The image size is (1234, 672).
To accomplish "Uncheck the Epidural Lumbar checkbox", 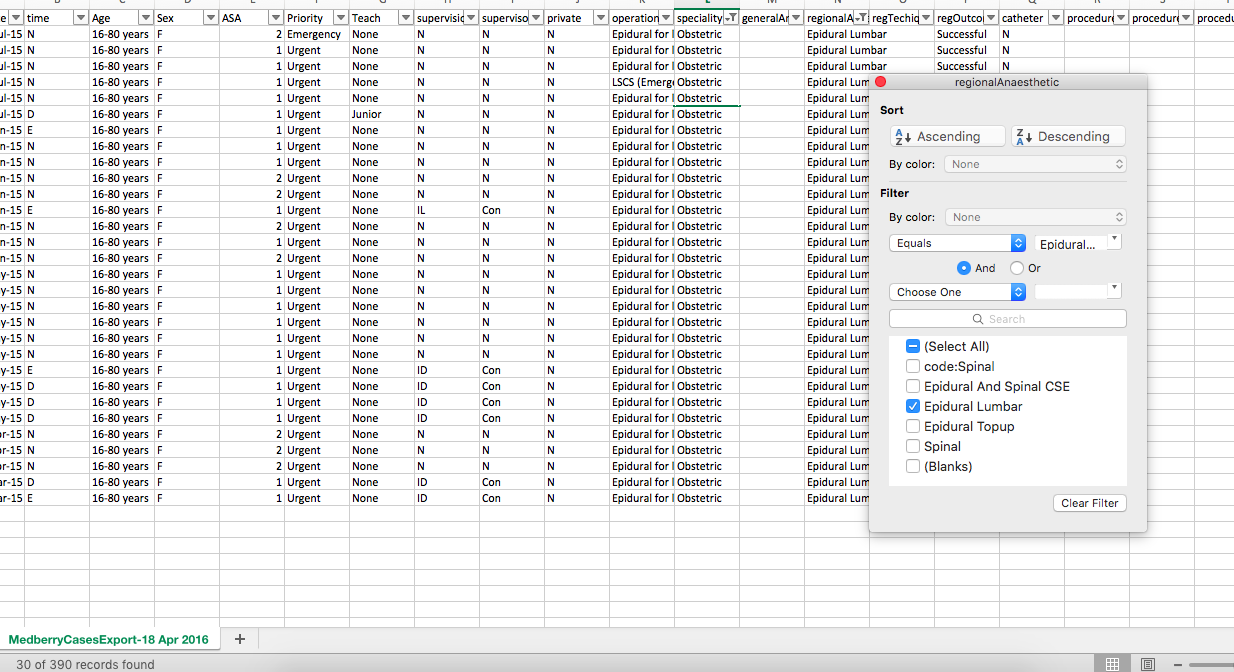I will pos(913,407).
